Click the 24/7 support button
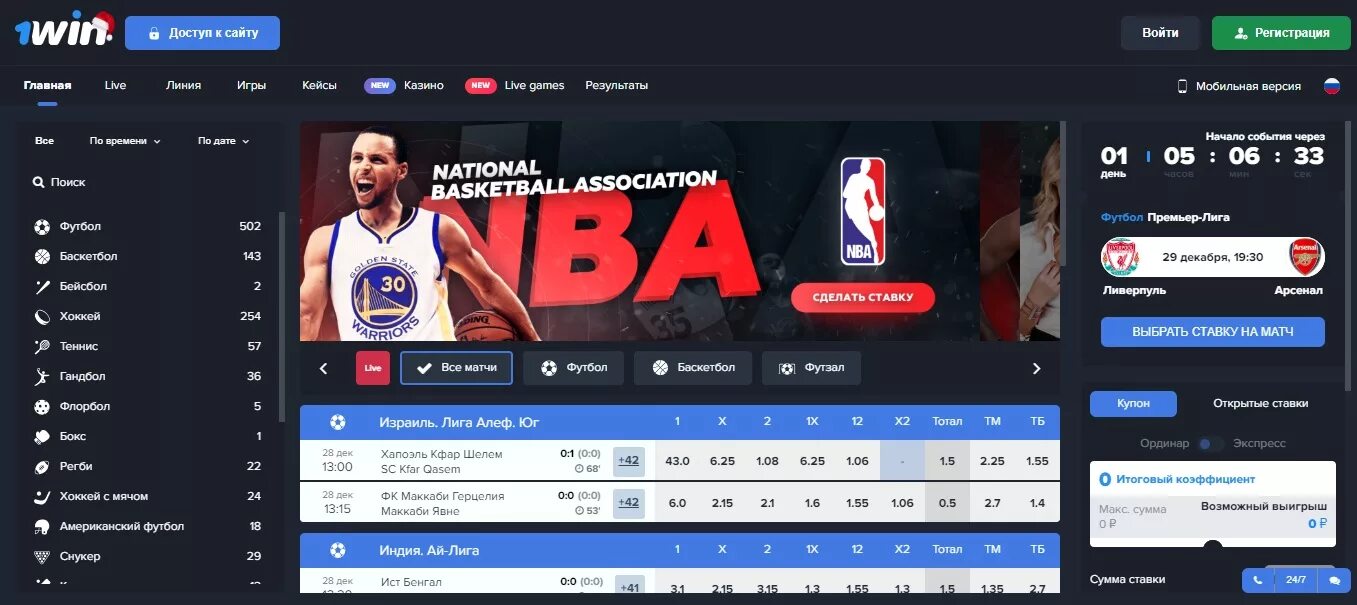The height and width of the screenshot is (605, 1357). coord(1296,580)
